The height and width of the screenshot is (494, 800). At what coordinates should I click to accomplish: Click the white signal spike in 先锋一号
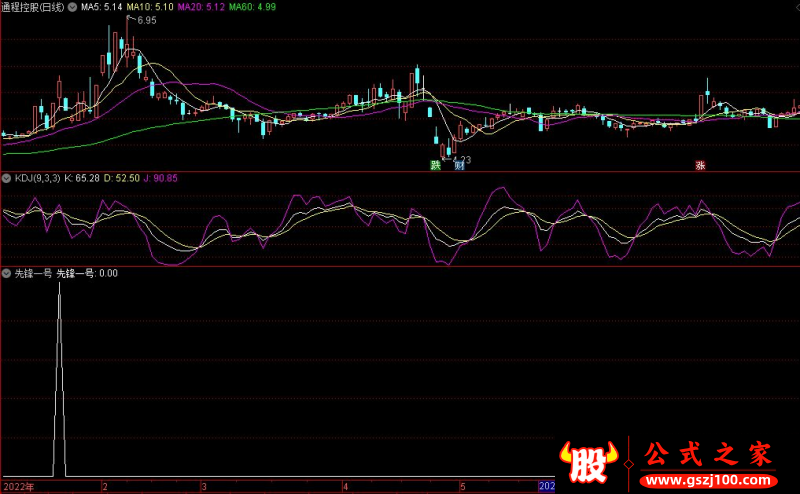point(59,378)
